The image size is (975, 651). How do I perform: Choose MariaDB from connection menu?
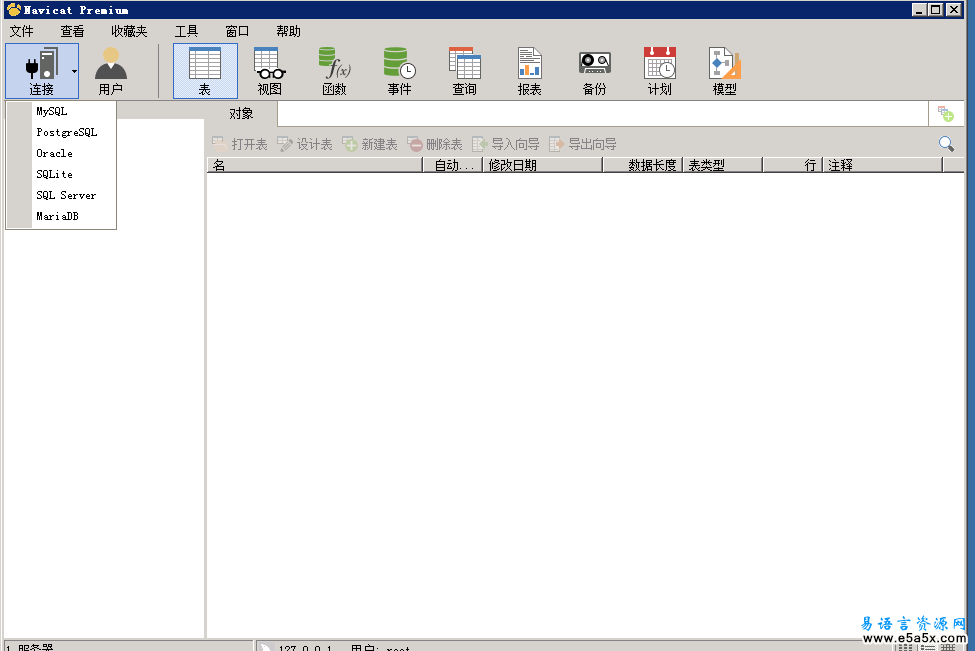tap(61, 216)
